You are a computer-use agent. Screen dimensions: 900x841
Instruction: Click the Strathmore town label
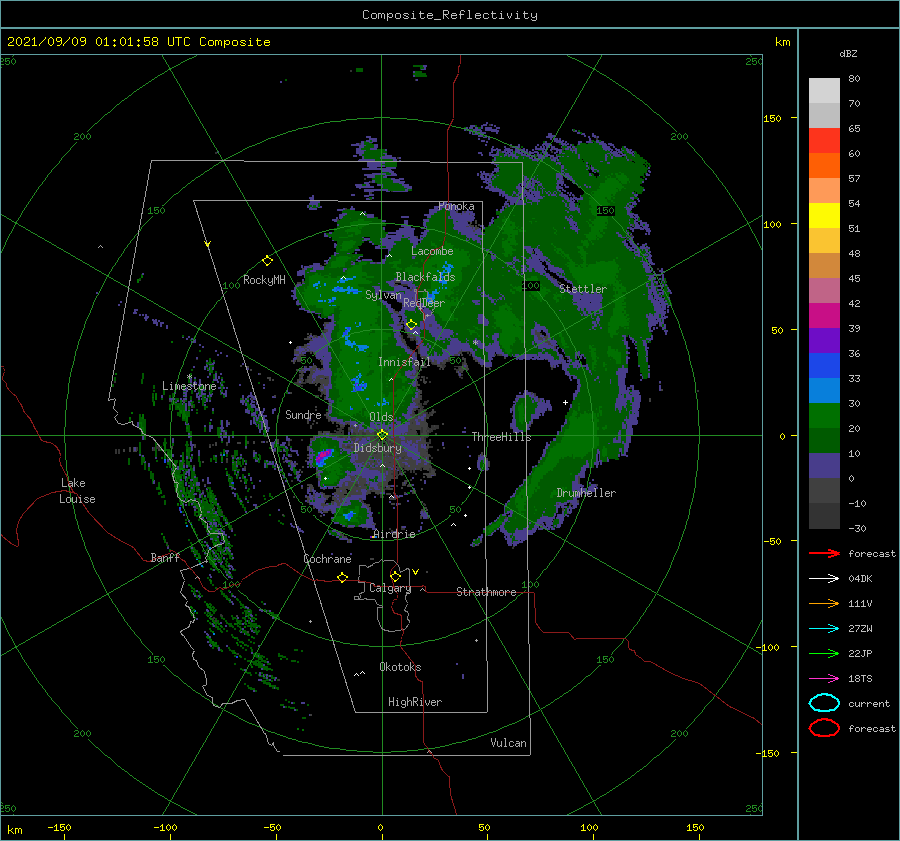coord(486,592)
